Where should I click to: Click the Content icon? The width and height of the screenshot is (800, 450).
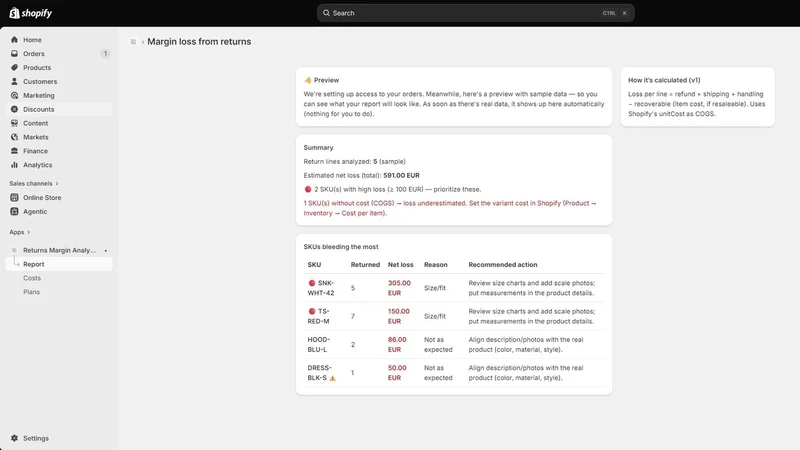click(14, 123)
